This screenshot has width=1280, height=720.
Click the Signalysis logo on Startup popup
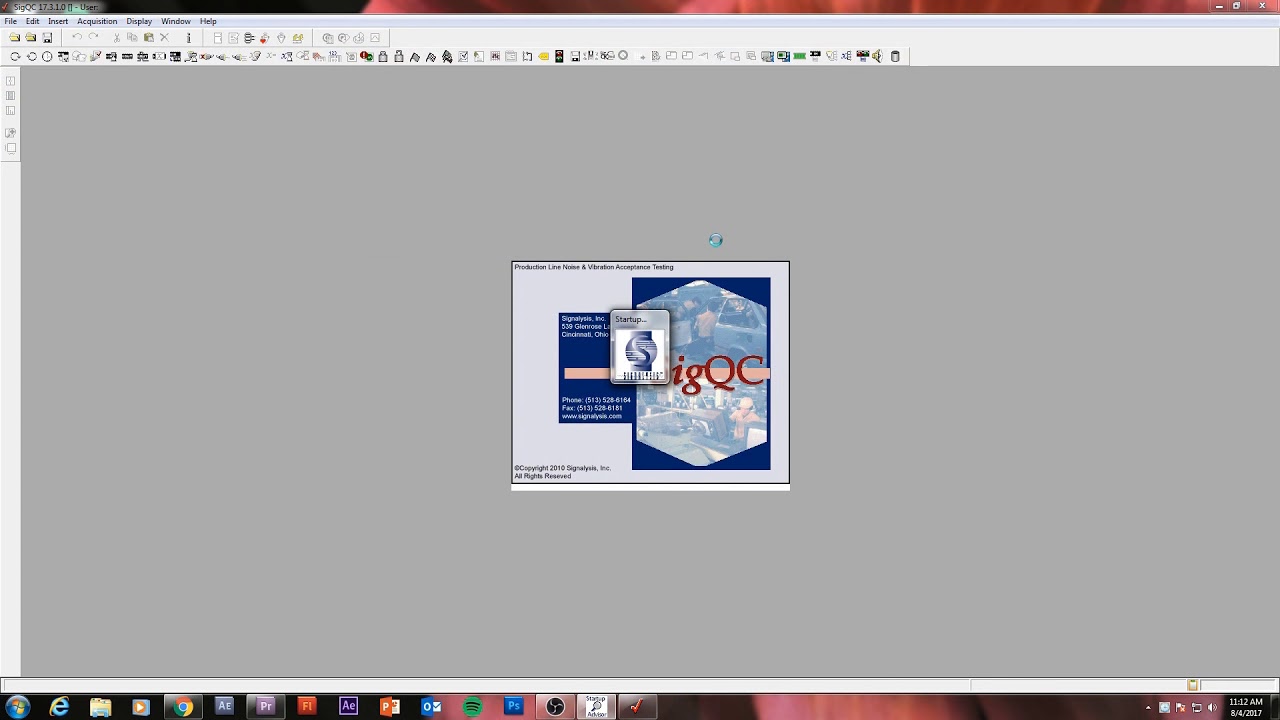[640, 355]
